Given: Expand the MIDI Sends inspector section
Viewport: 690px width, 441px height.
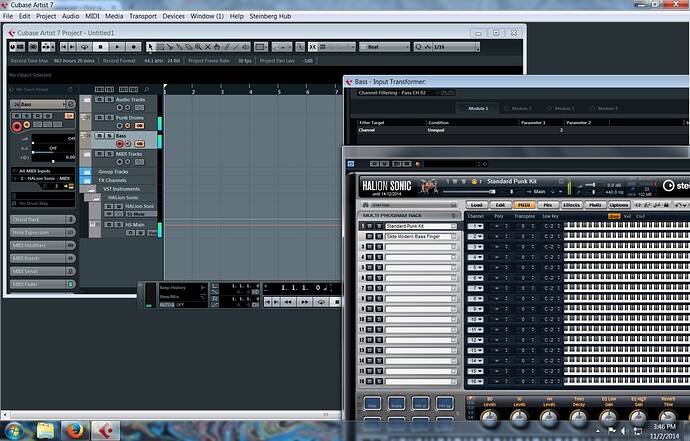Looking at the screenshot, I should (43, 271).
